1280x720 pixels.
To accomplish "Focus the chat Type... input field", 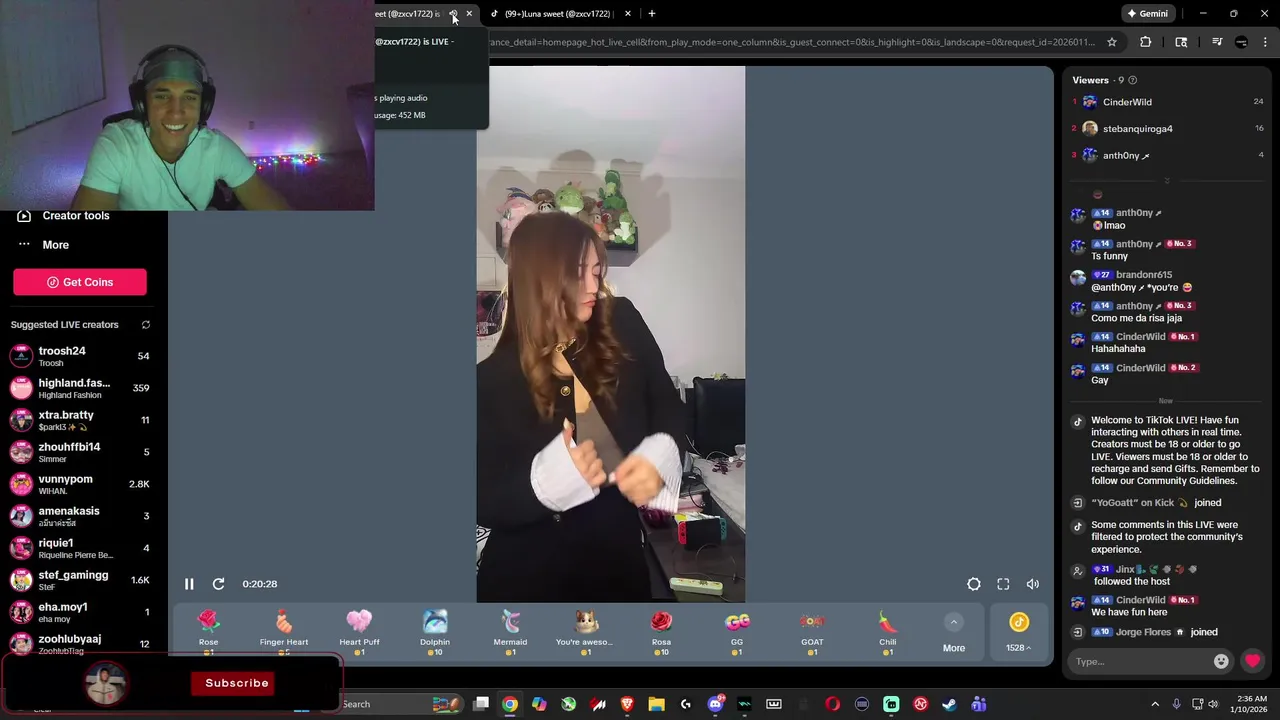I will 1140,661.
